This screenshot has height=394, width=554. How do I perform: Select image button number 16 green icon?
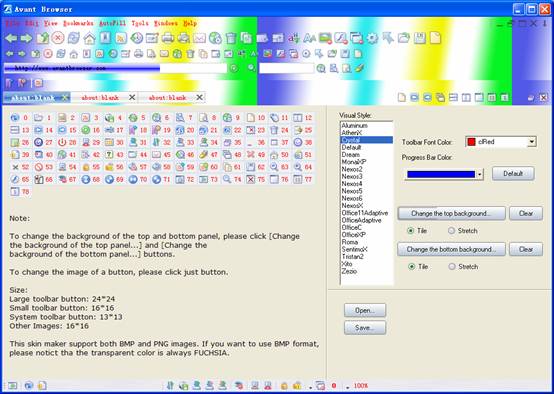pos(91,130)
